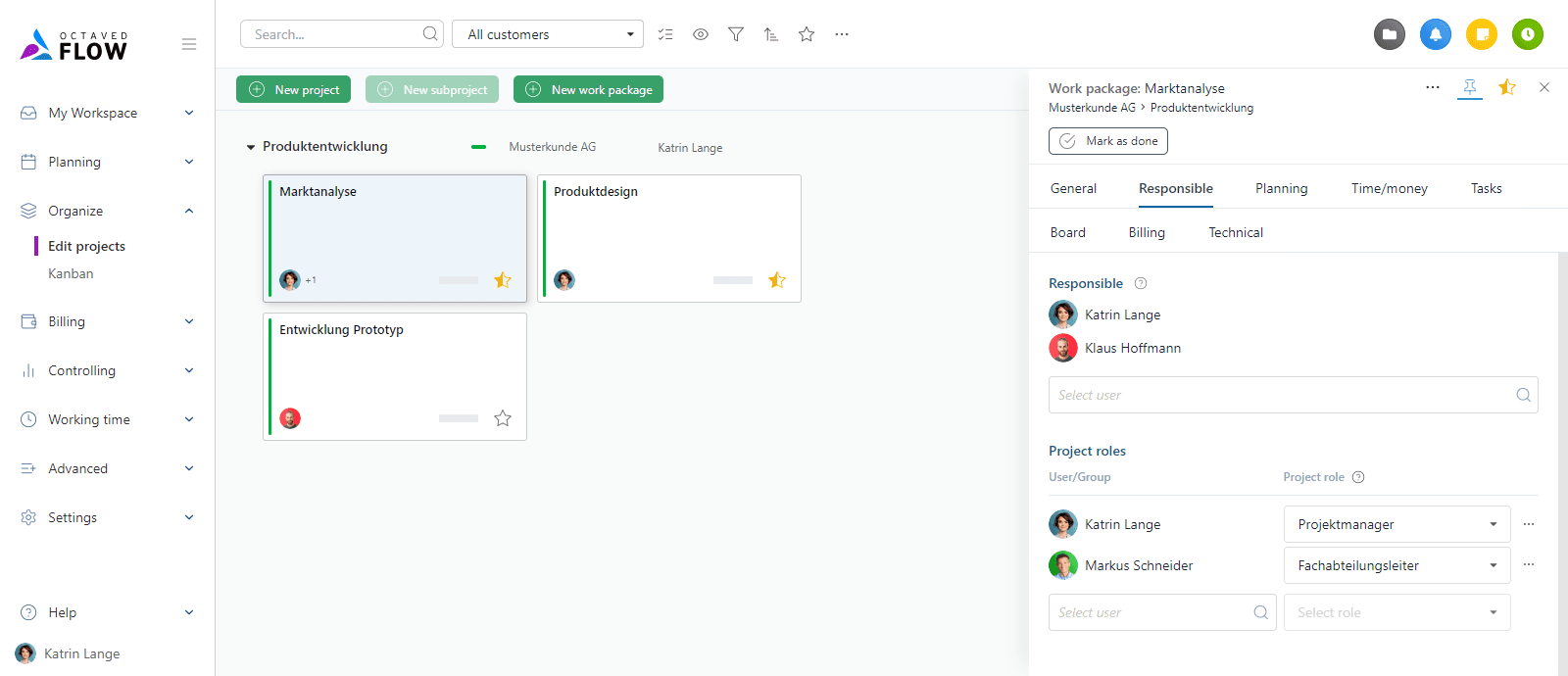Image resolution: width=1568 pixels, height=676 pixels.
Task: Collapse sidebar with the hamburger menu icon
Action: click(189, 44)
